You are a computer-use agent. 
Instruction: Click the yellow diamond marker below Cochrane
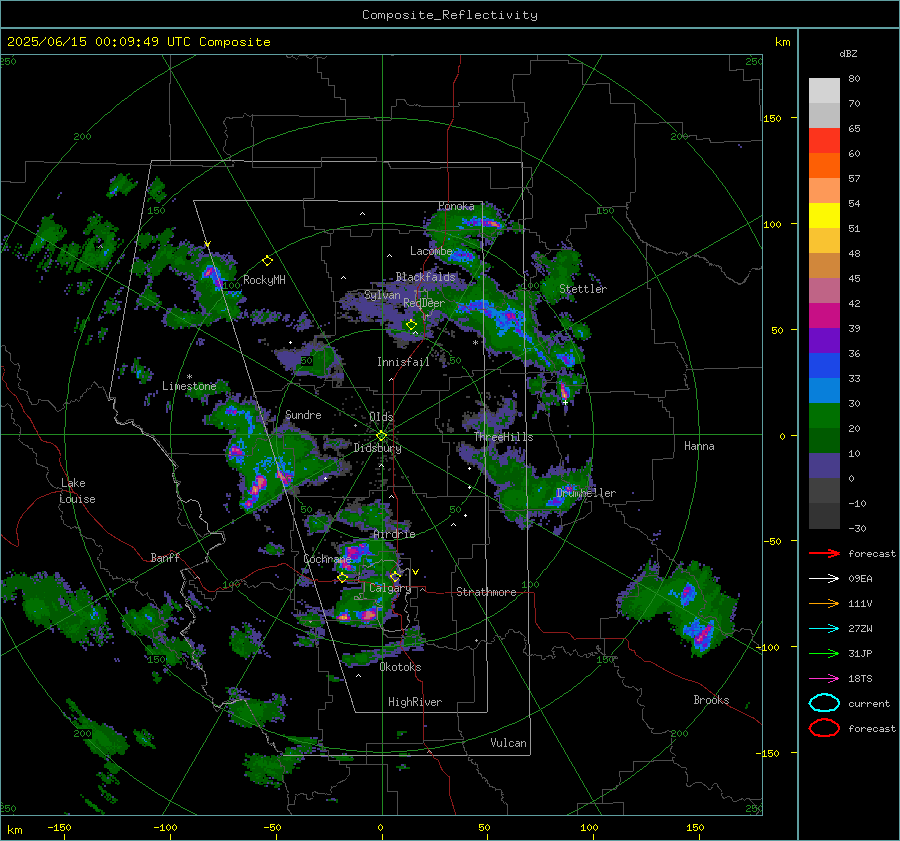[x=343, y=578]
